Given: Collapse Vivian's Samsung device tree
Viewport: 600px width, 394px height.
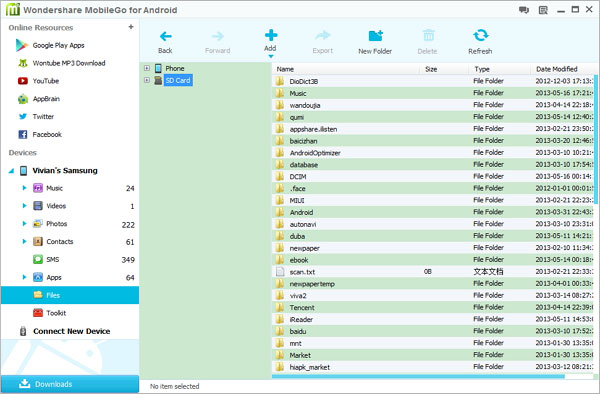Looking at the screenshot, I should [11, 171].
